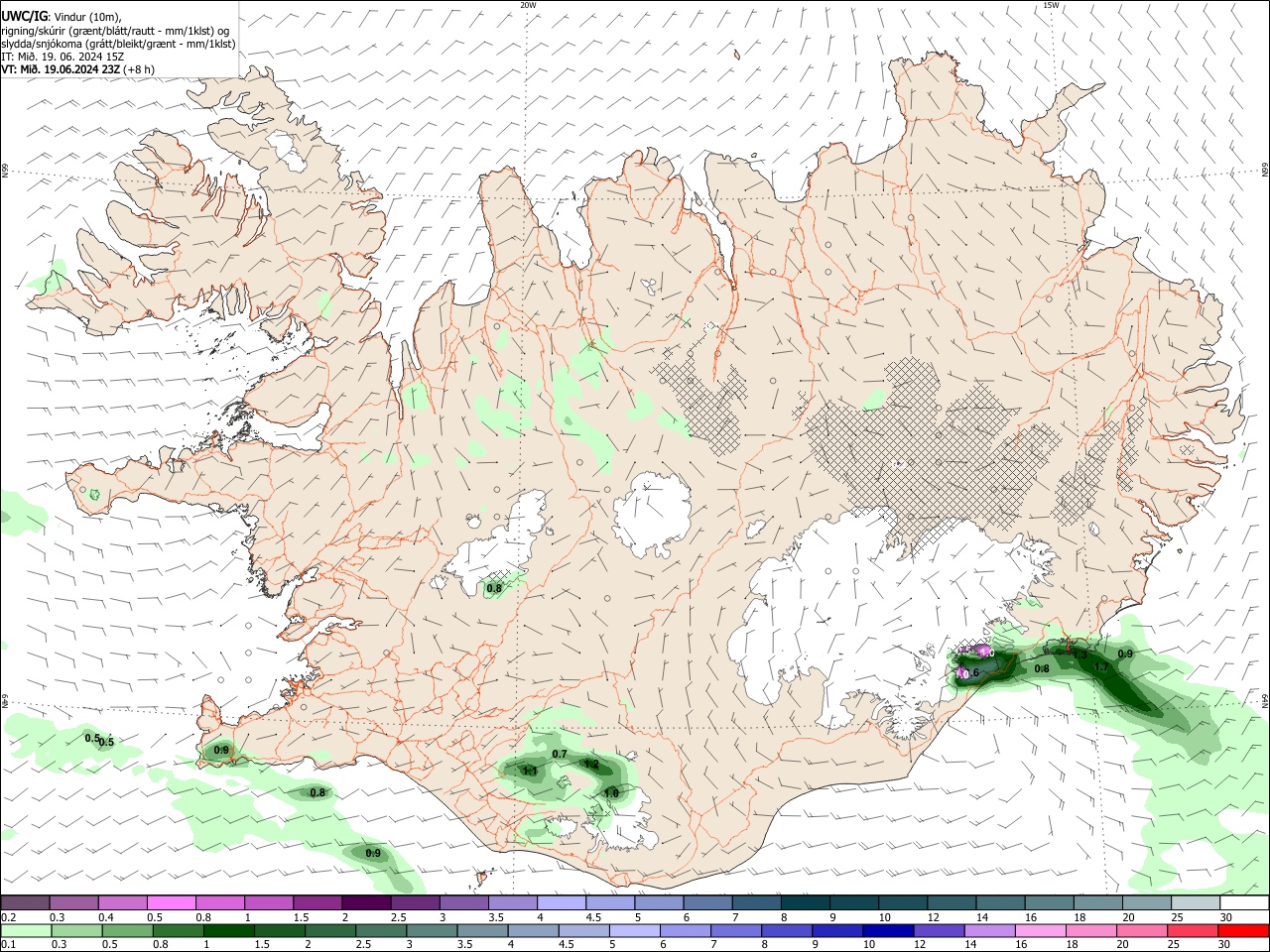Click the light green 0.3 swatch in the lower legend row
The height and width of the screenshot is (952, 1270).
[76, 930]
